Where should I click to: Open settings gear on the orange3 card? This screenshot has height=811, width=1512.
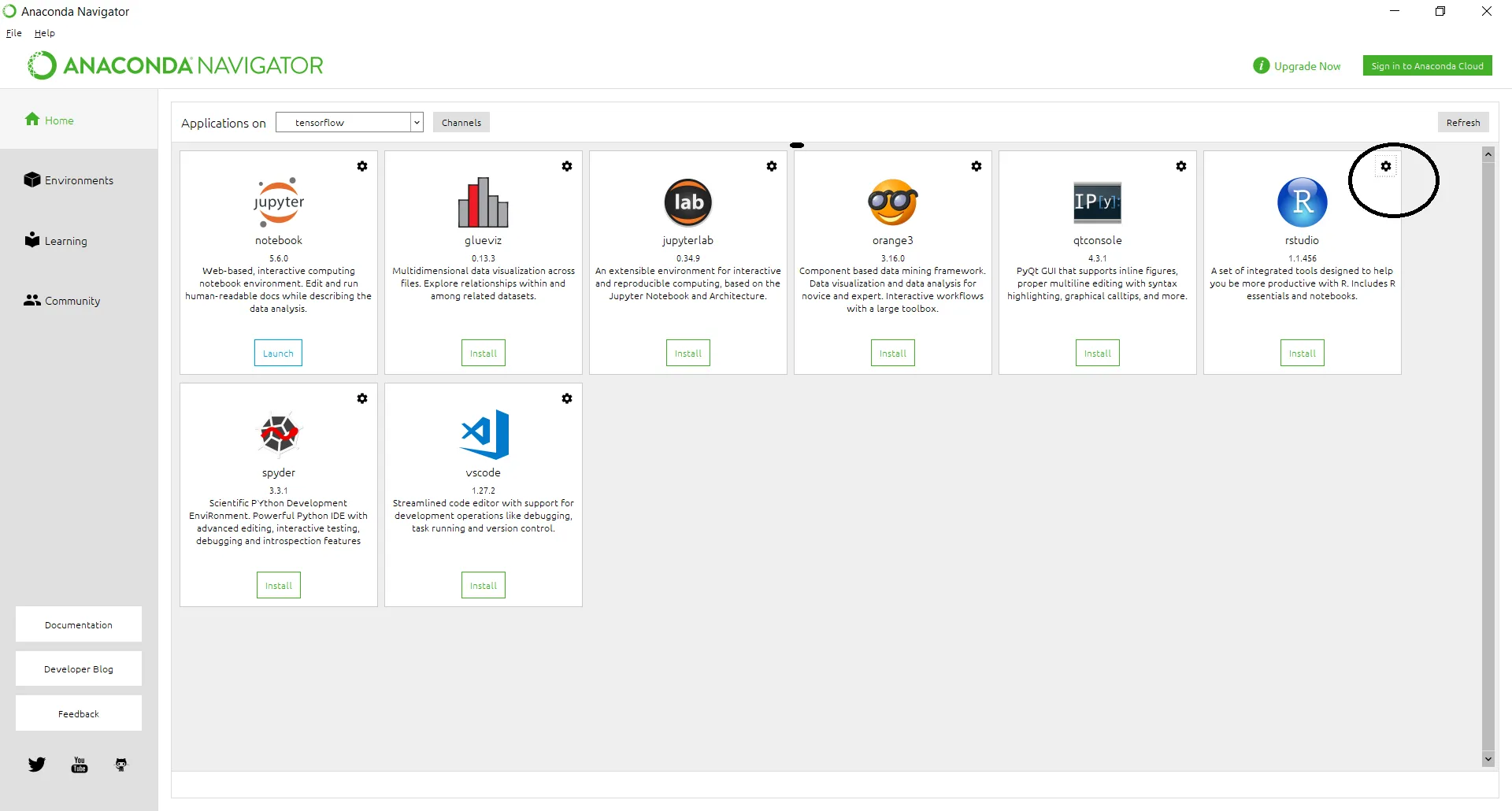coord(976,166)
